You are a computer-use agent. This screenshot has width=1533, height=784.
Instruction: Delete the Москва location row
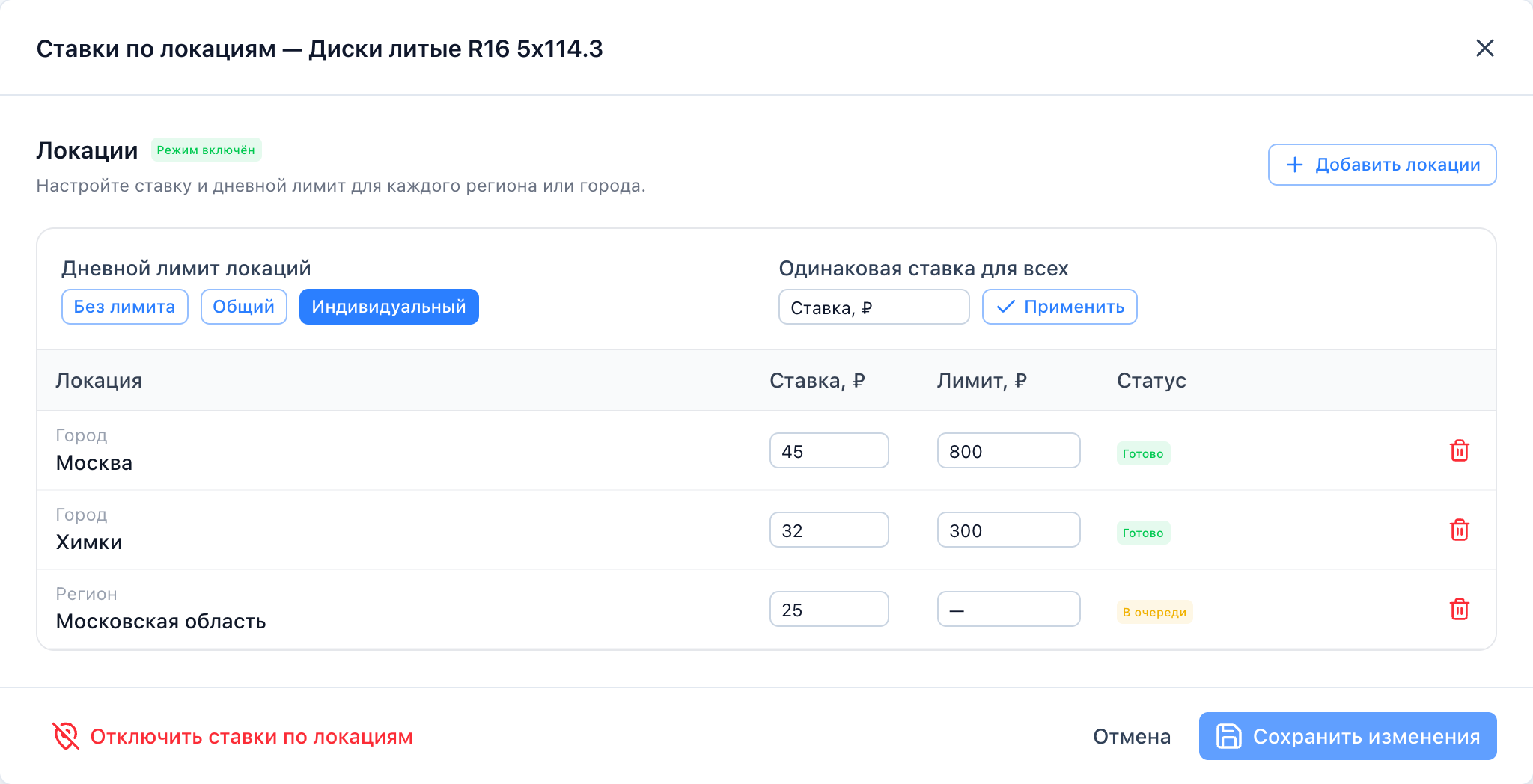pyautogui.click(x=1459, y=450)
